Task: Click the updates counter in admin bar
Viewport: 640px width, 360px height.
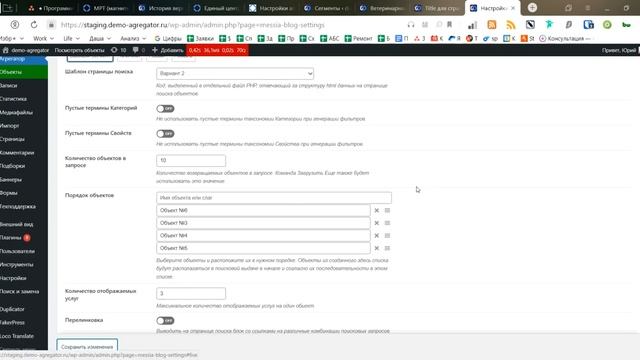Action: pos(119,50)
